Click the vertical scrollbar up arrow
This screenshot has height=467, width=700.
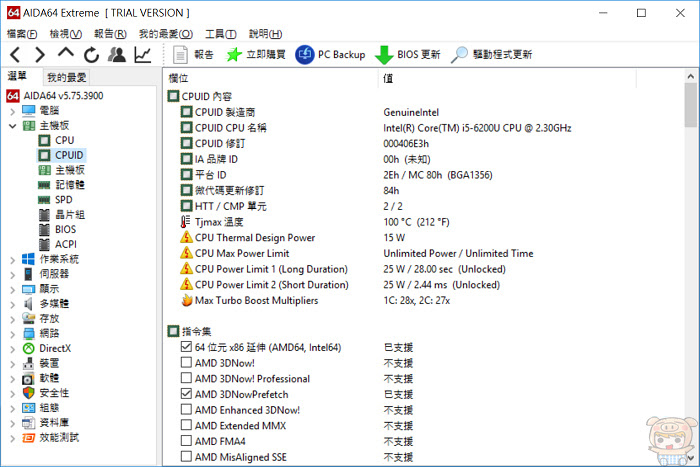pos(691,76)
